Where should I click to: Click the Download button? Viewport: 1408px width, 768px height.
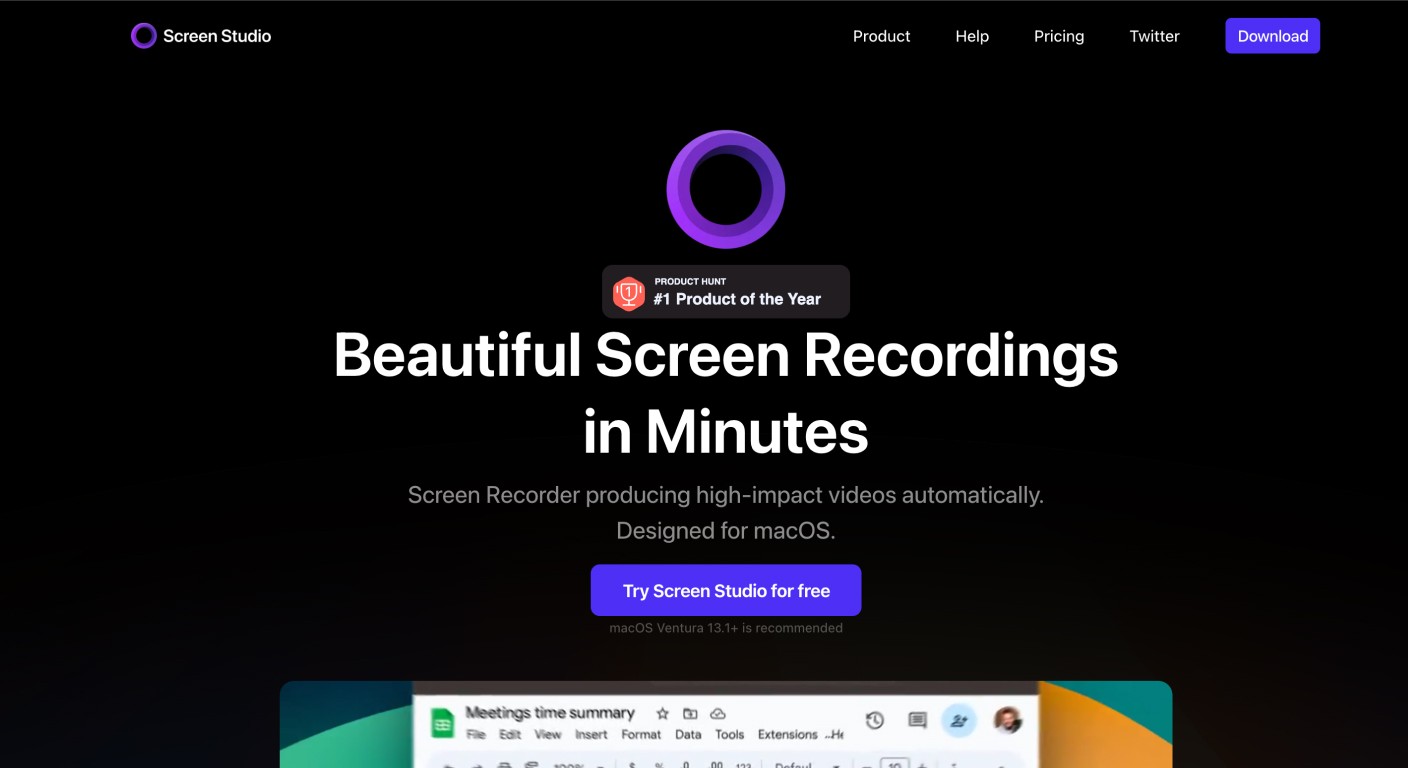coord(1273,36)
